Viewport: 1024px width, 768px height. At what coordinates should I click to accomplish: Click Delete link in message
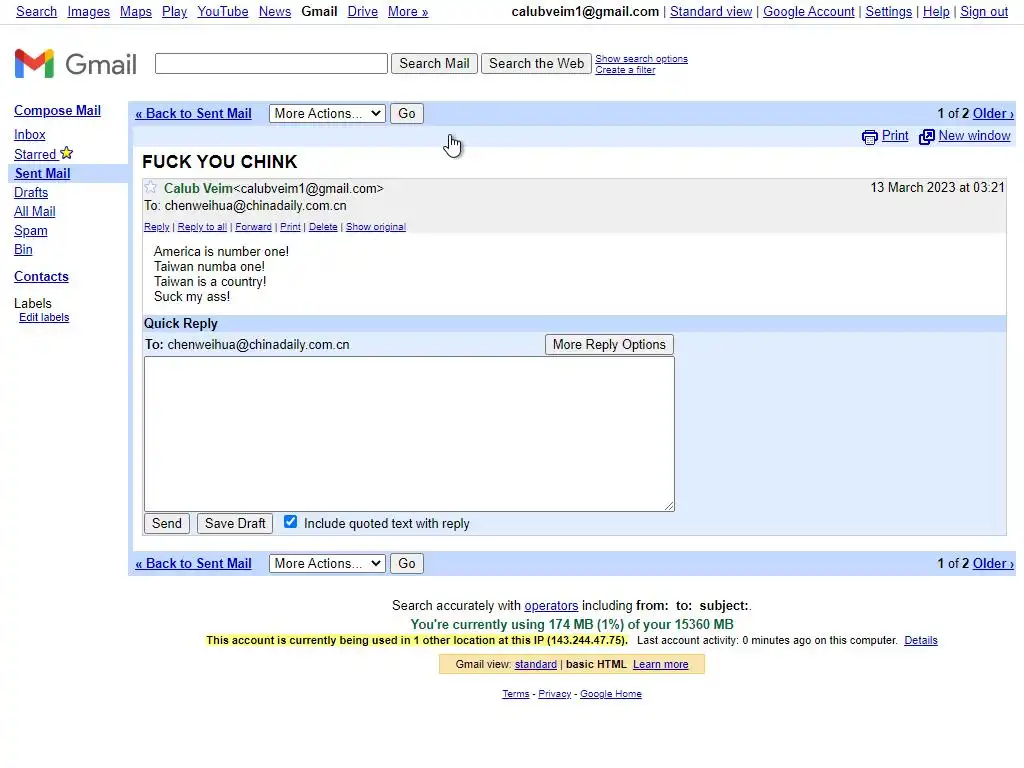tap(323, 227)
